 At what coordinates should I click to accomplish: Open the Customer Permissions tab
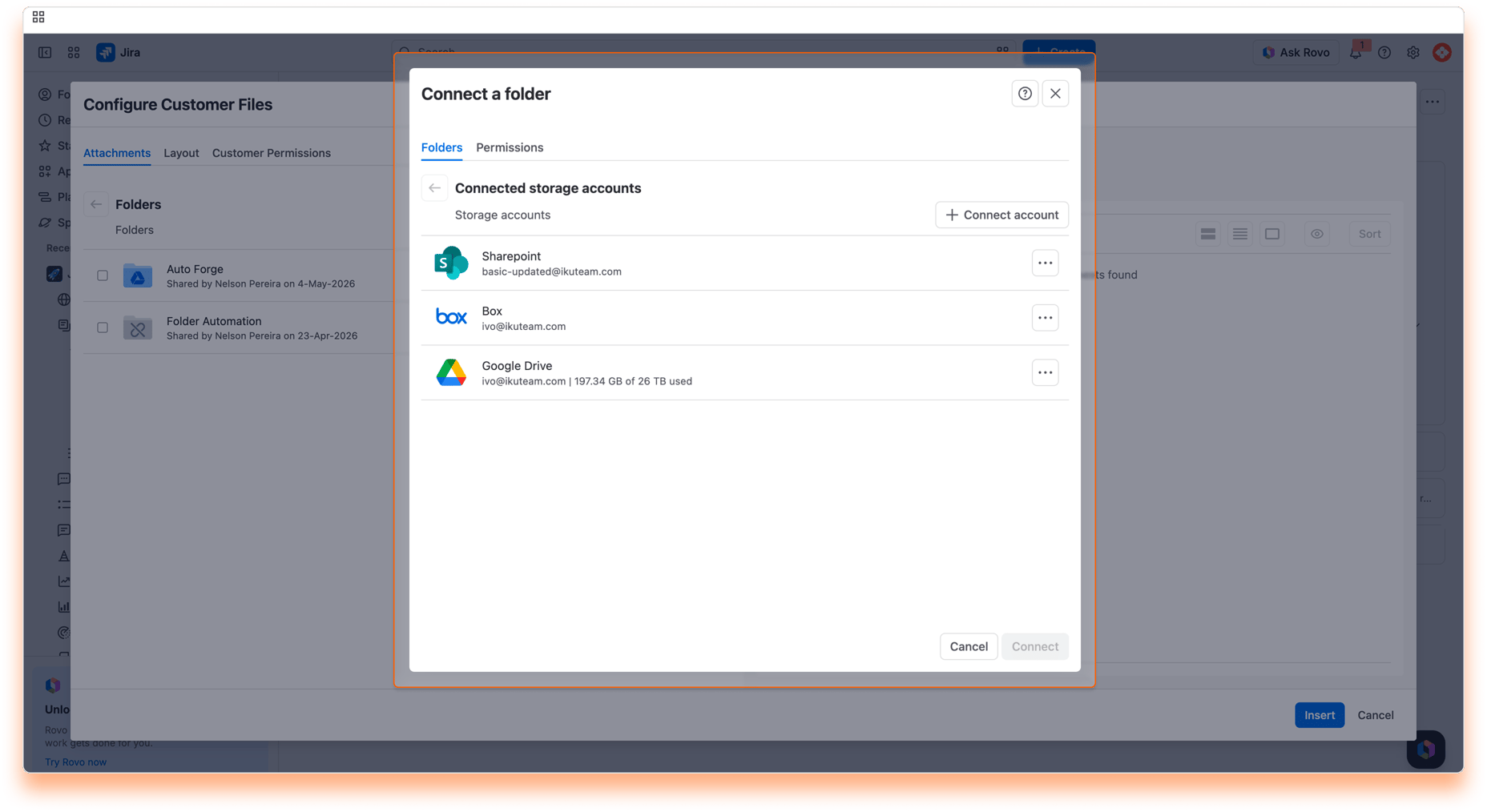272,153
